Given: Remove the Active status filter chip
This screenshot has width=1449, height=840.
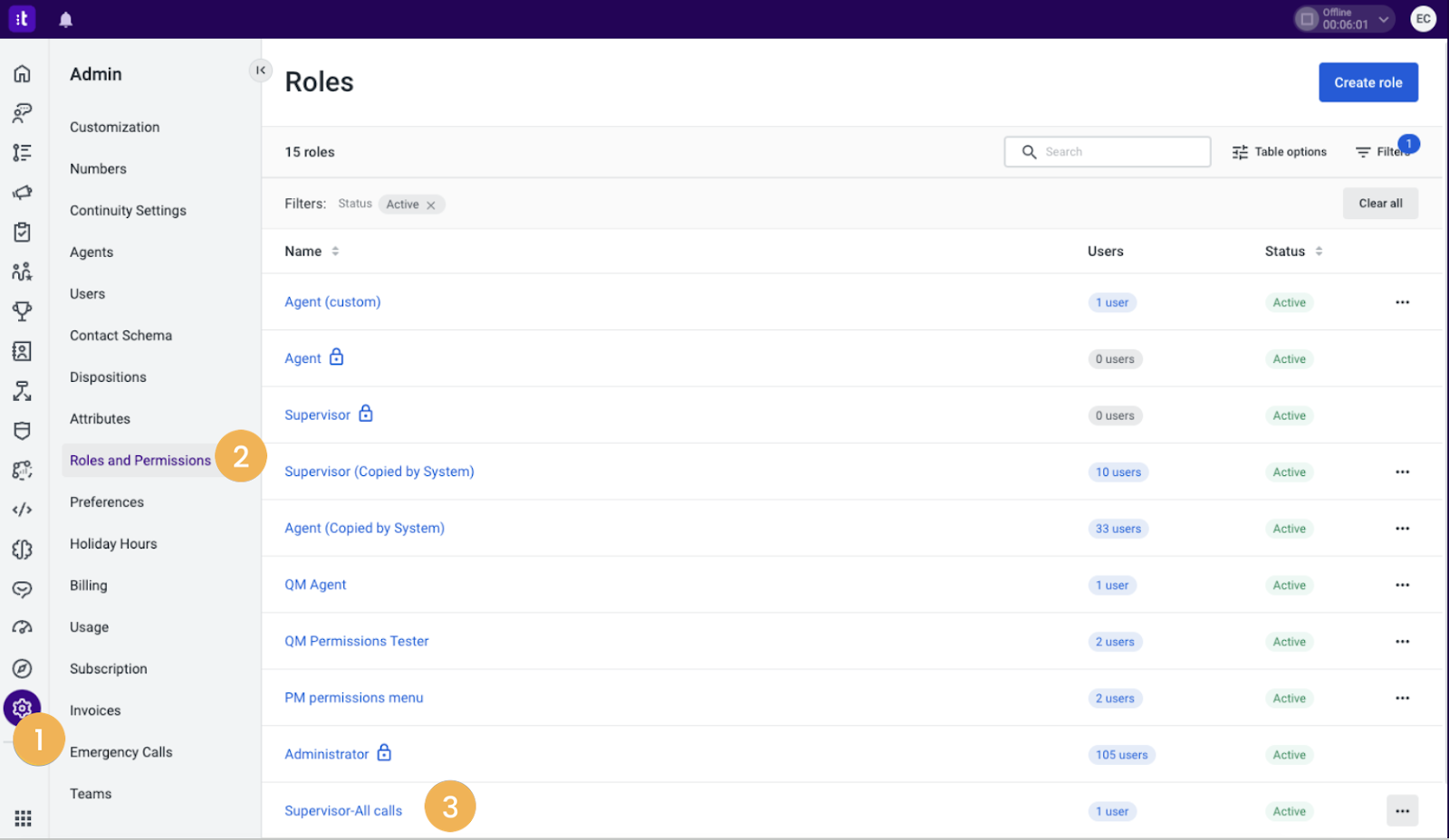Looking at the screenshot, I should 431,205.
